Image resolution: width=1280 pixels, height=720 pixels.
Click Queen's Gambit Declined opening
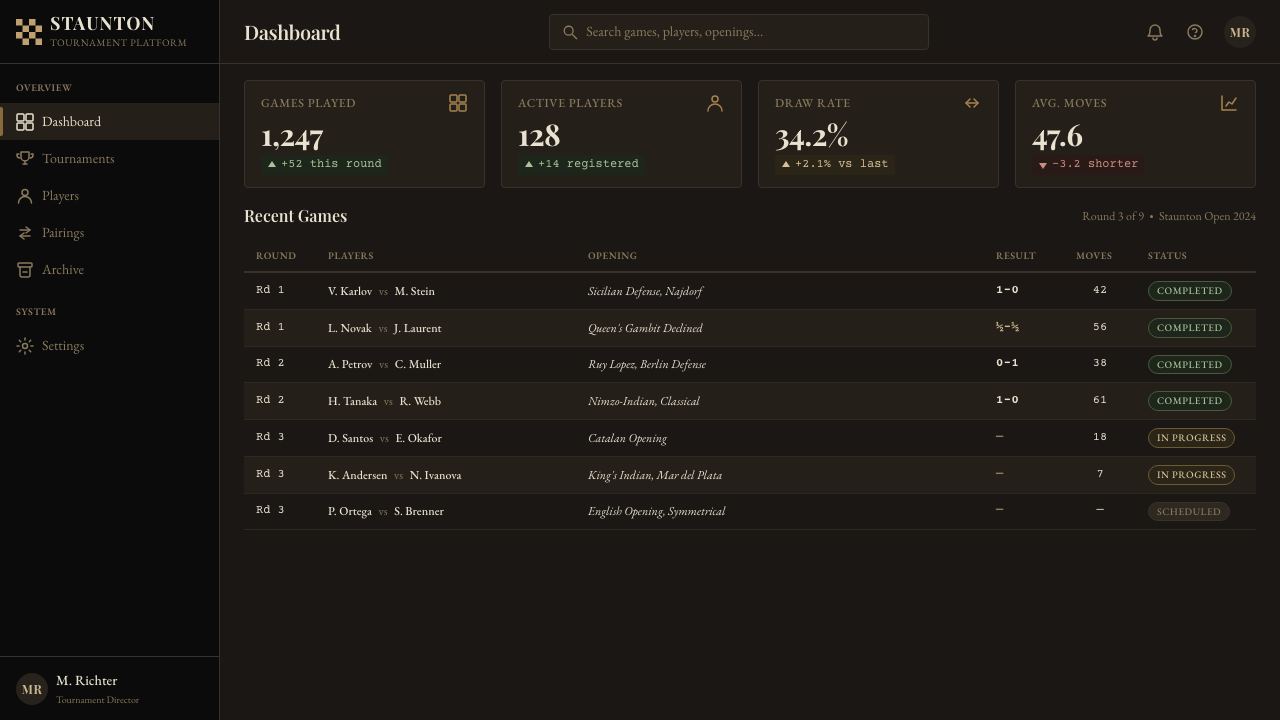[645, 328]
